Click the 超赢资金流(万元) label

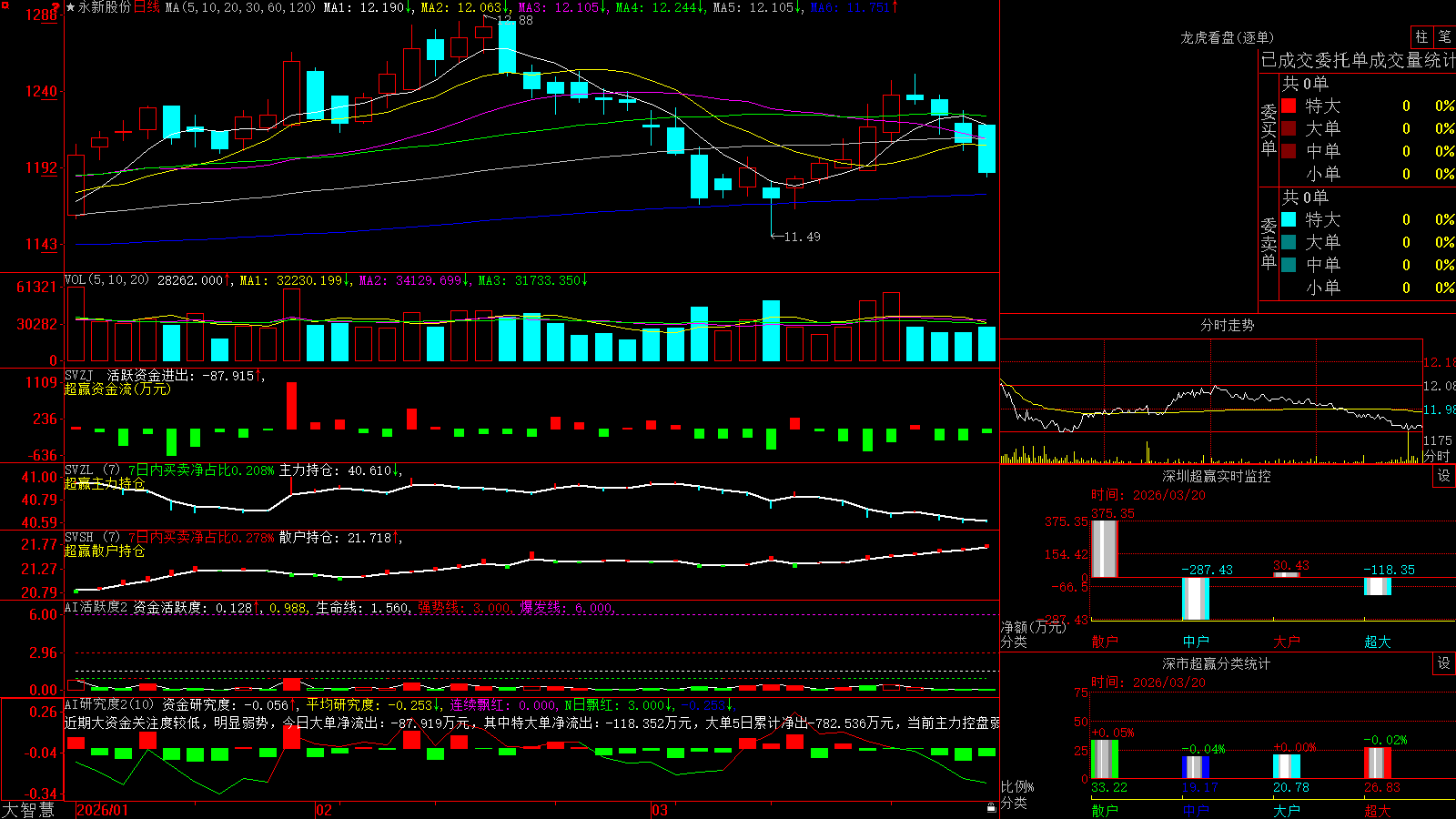[117, 389]
